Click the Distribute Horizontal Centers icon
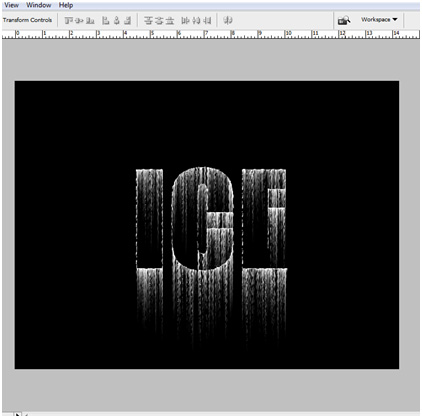 coord(196,21)
